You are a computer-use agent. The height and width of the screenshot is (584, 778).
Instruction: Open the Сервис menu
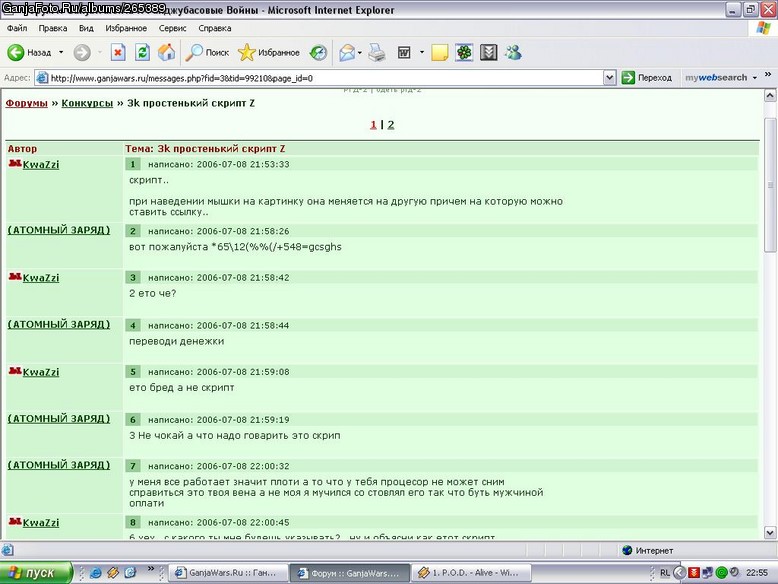coord(172,28)
